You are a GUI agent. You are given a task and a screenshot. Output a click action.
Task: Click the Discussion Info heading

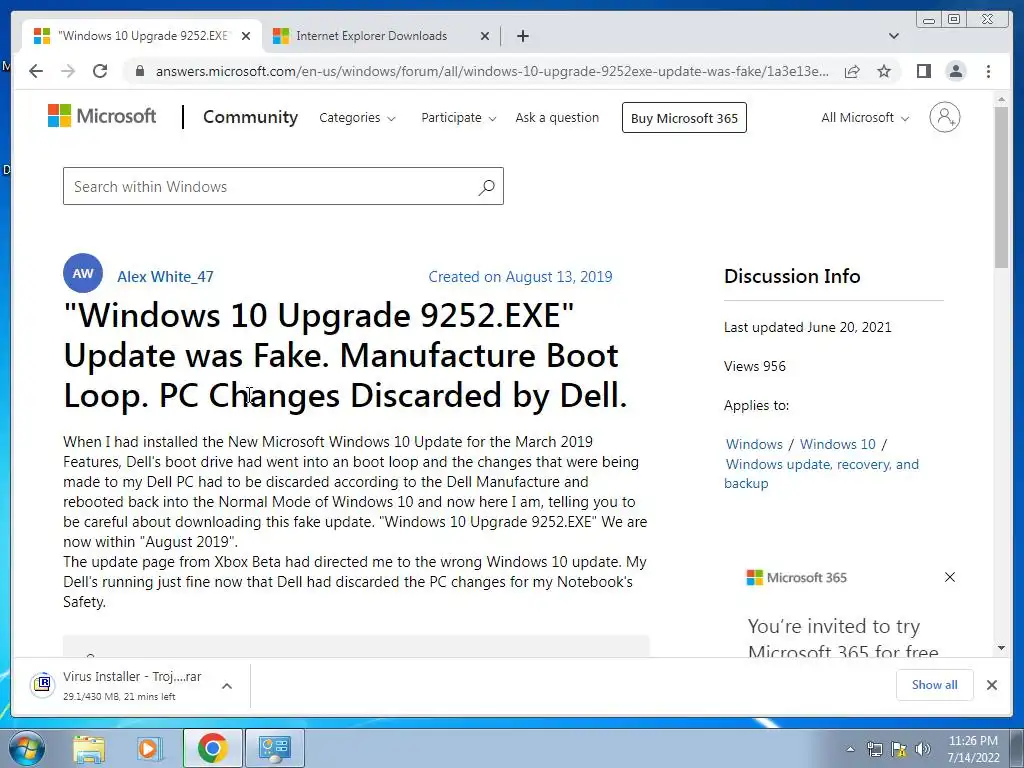coord(792,276)
